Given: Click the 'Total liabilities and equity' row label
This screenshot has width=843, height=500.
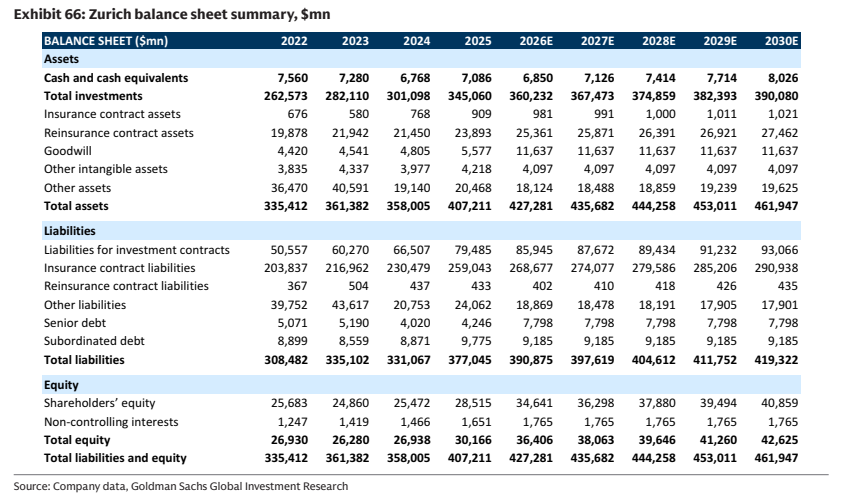Looking at the screenshot, I should click(x=115, y=458).
